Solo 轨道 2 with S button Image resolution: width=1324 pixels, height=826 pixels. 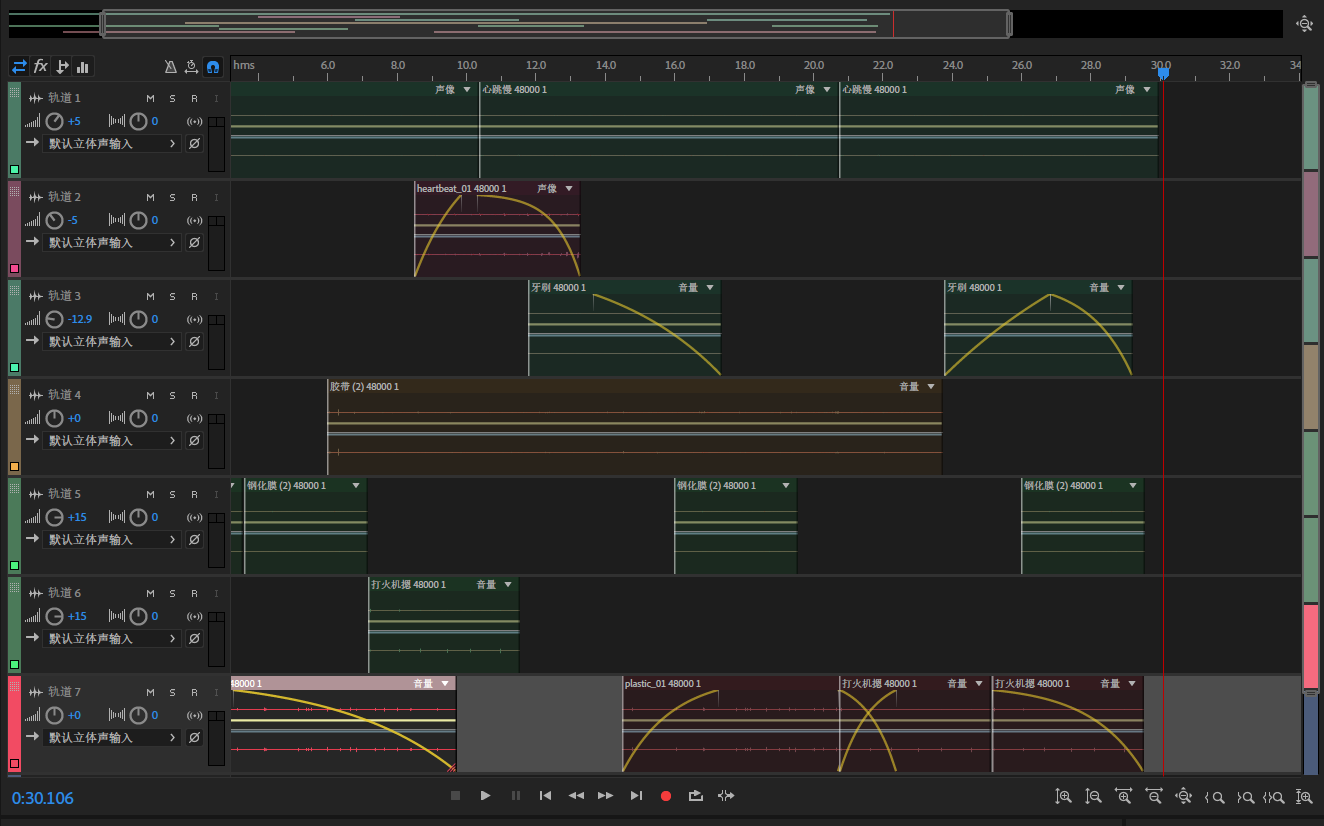pyautogui.click(x=172, y=197)
